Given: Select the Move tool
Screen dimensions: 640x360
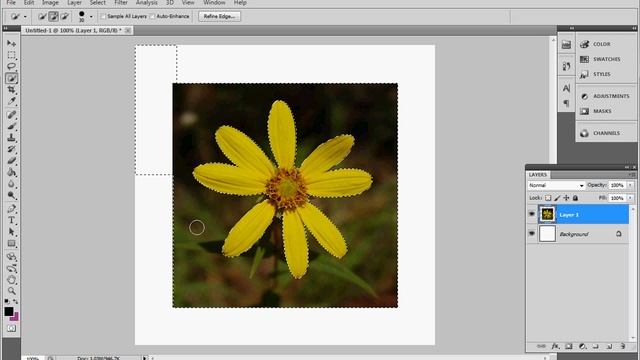Looking at the screenshot, I should [x=11, y=43].
